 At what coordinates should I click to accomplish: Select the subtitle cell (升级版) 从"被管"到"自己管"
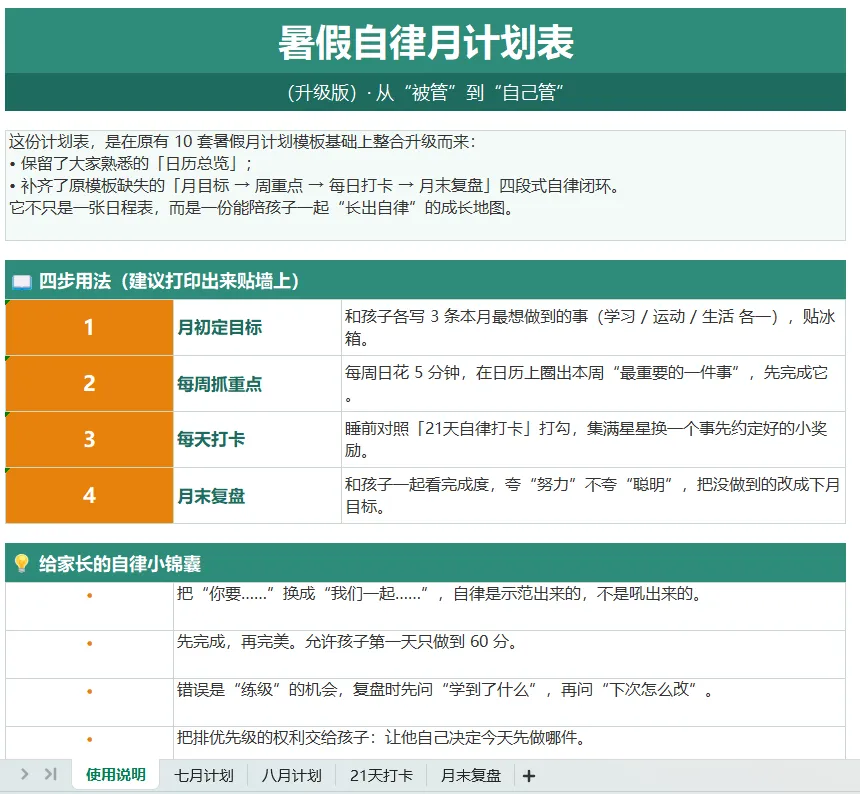[426, 92]
